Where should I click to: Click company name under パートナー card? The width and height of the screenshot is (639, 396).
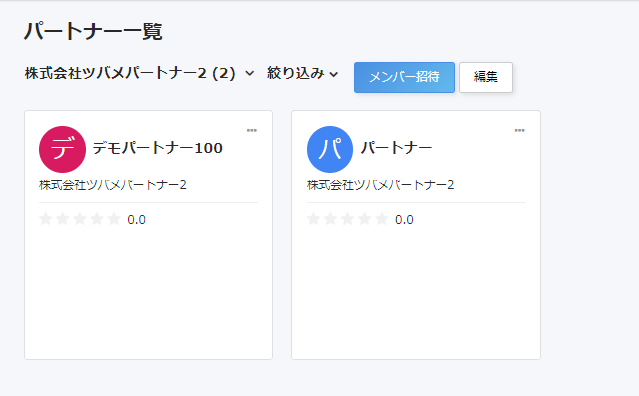(380, 185)
